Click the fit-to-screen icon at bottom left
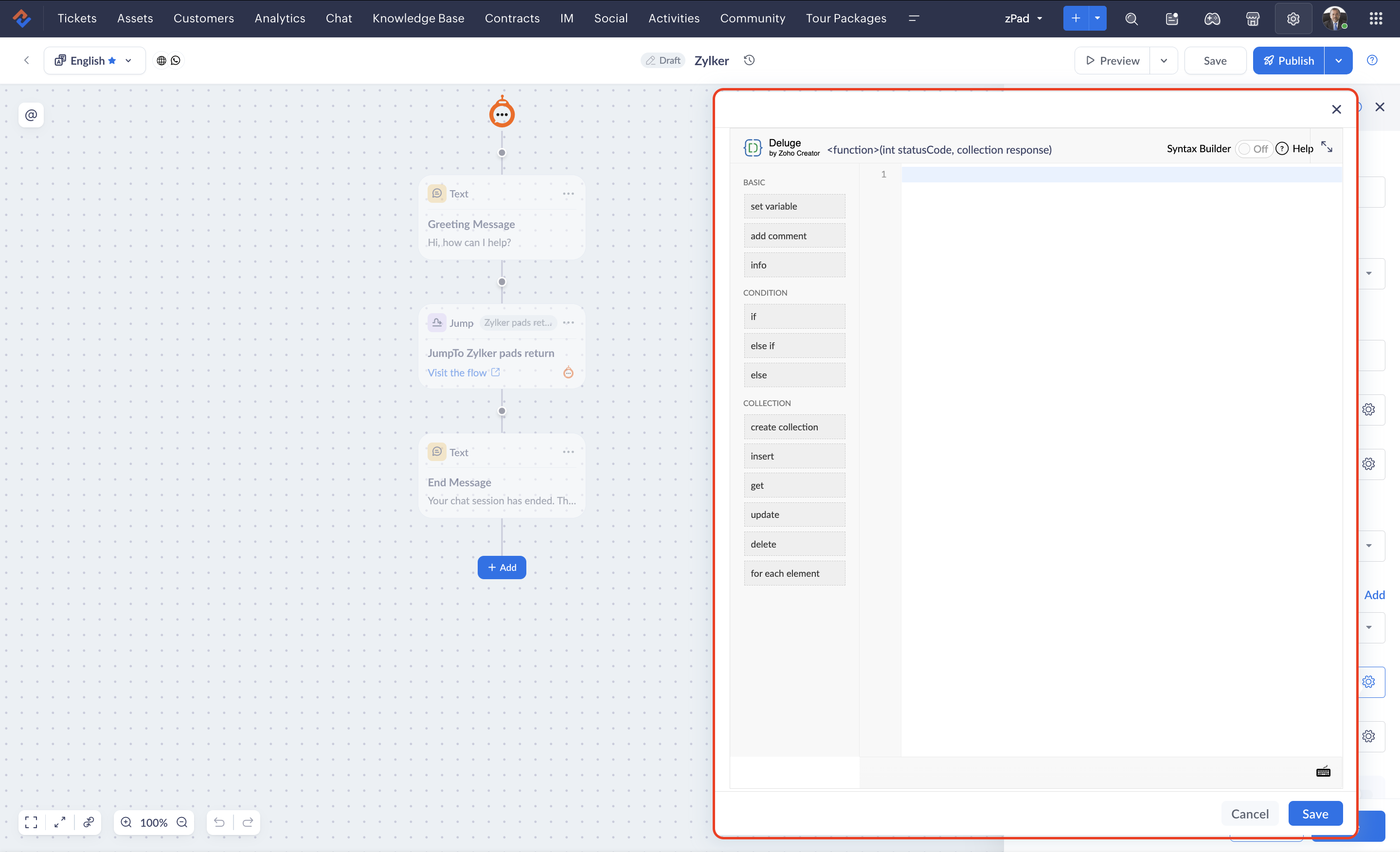Screen dimensions: 1400x852 pyautogui.click(x=31, y=822)
